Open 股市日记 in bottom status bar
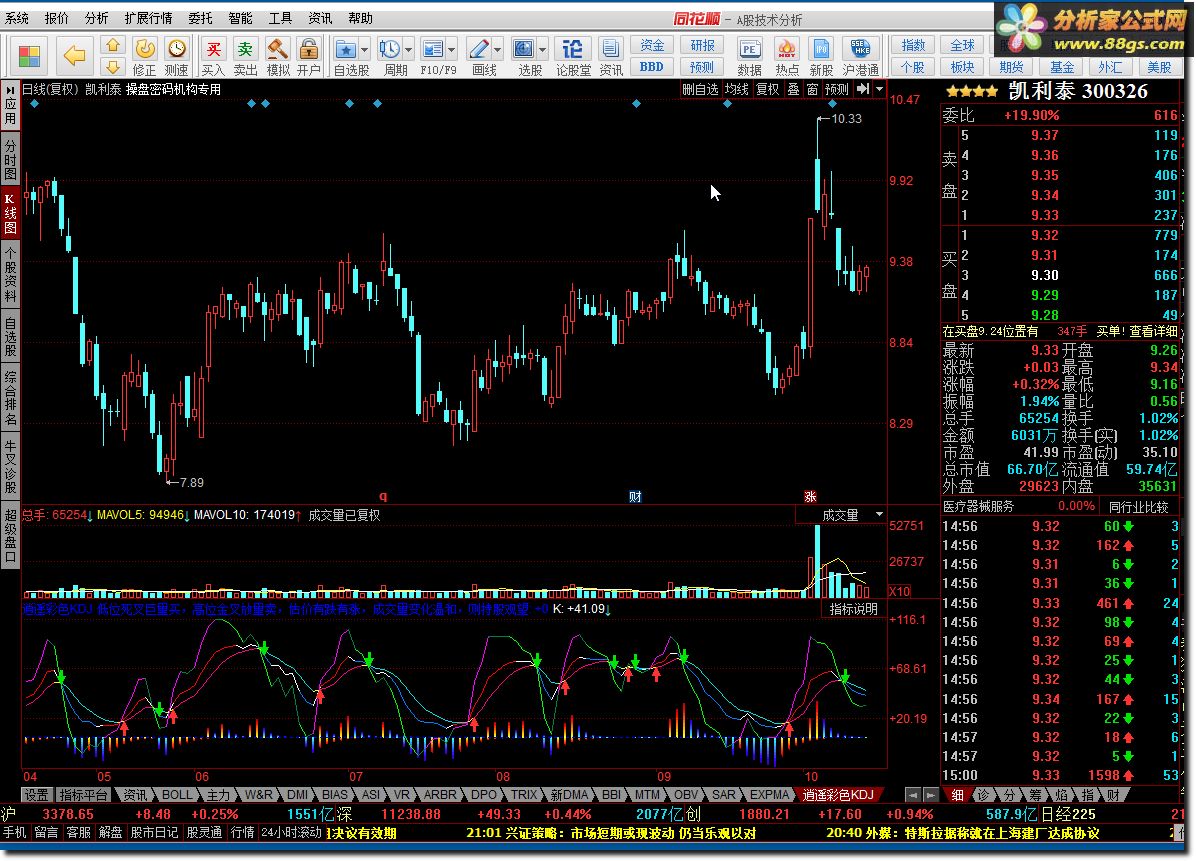 point(155,832)
